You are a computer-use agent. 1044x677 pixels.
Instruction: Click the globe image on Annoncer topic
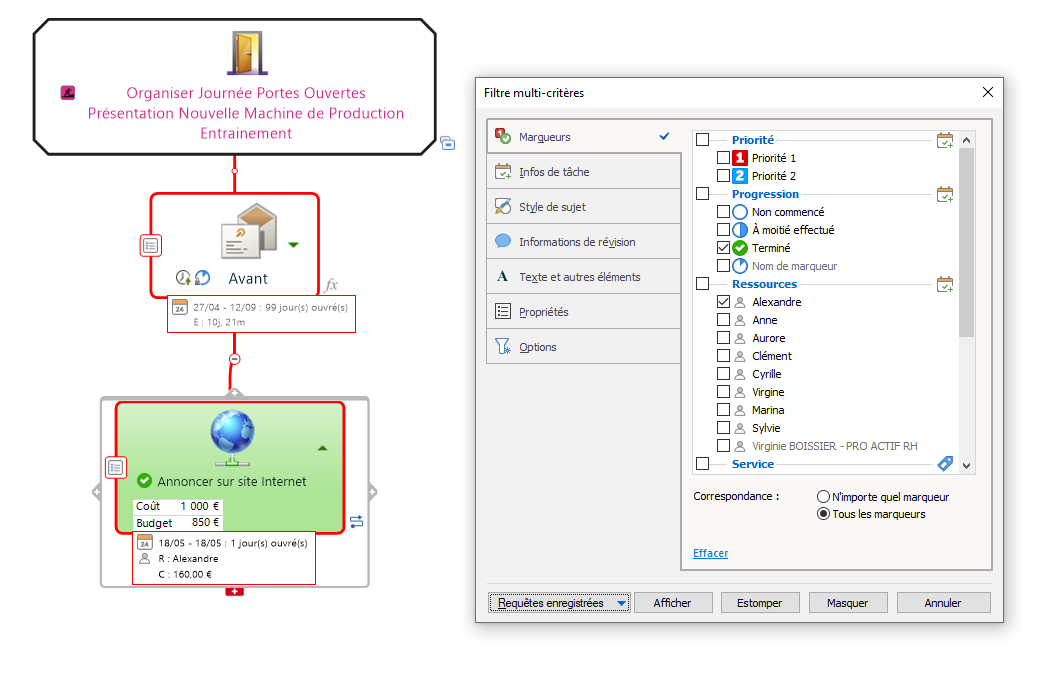(x=233, y=436)
